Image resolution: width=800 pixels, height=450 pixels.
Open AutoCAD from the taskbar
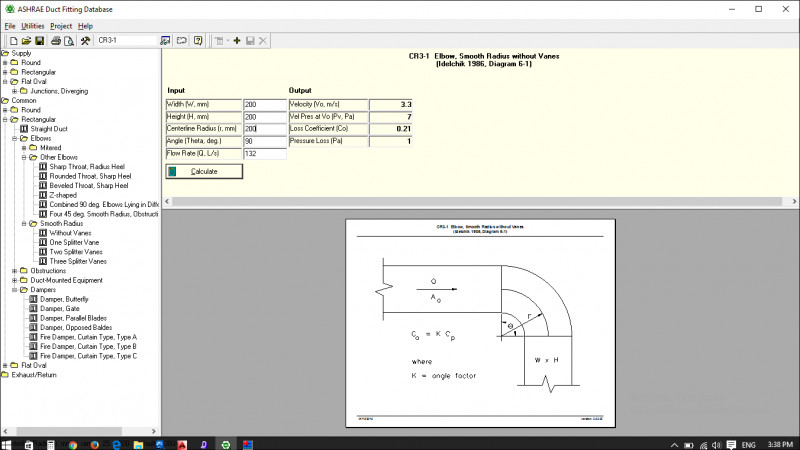click(x=182, y=445)
